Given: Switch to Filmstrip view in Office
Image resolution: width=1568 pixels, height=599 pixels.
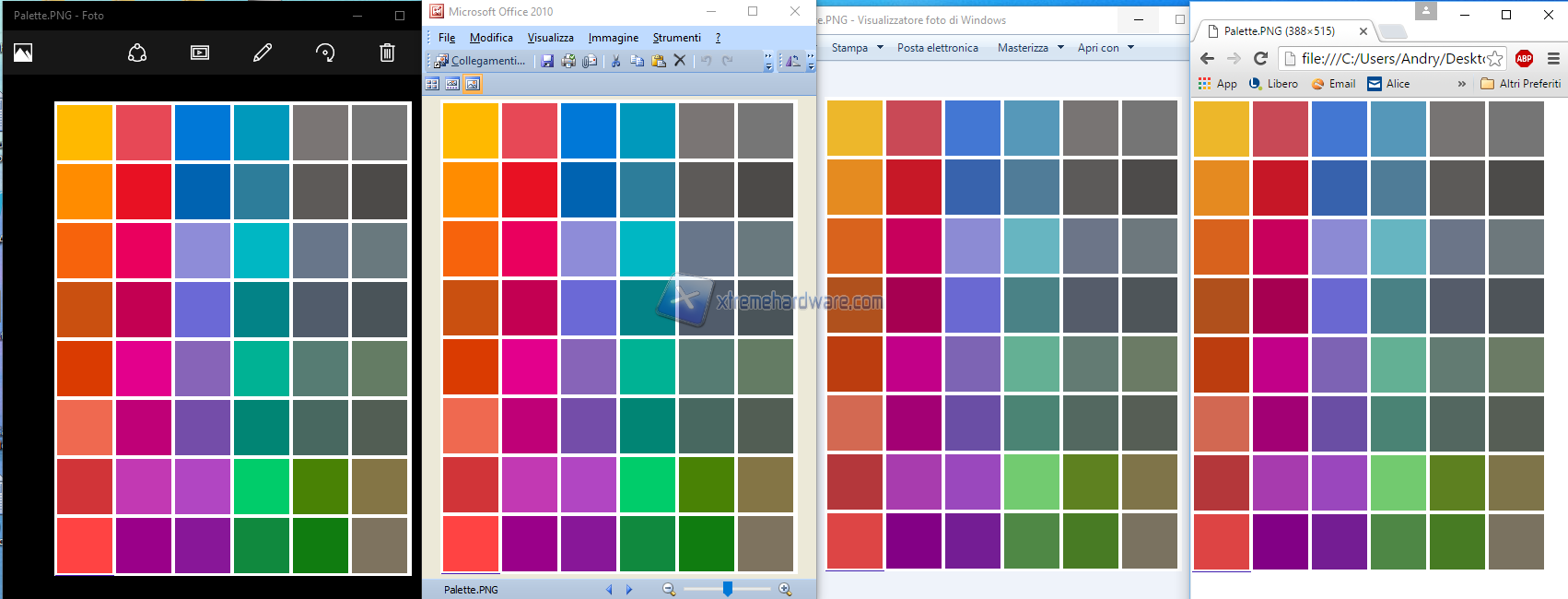Looking at the screenshot, I should [452, 84].
